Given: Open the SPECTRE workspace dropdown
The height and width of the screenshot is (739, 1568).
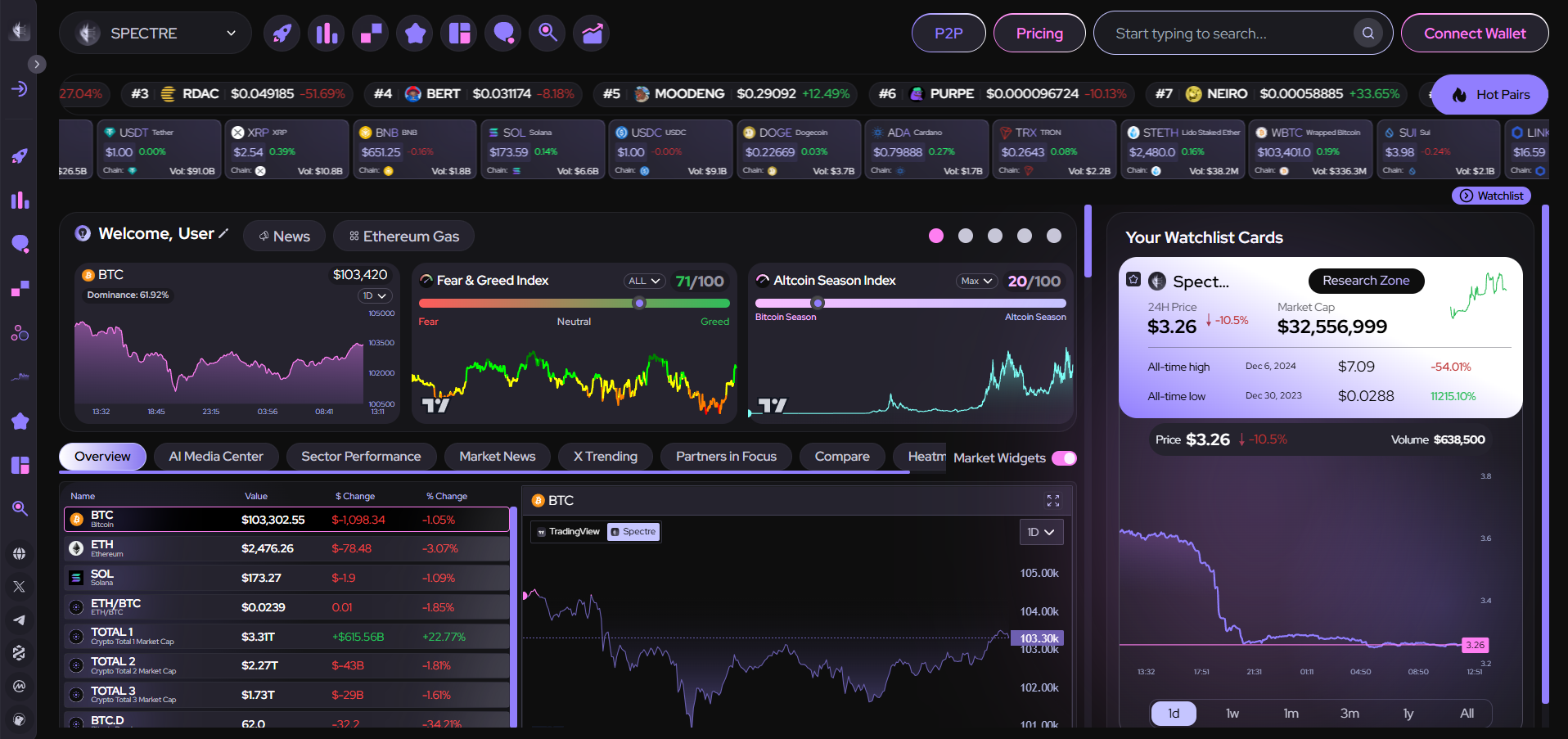Looking at the screenshot, I should tap(155, 33).
